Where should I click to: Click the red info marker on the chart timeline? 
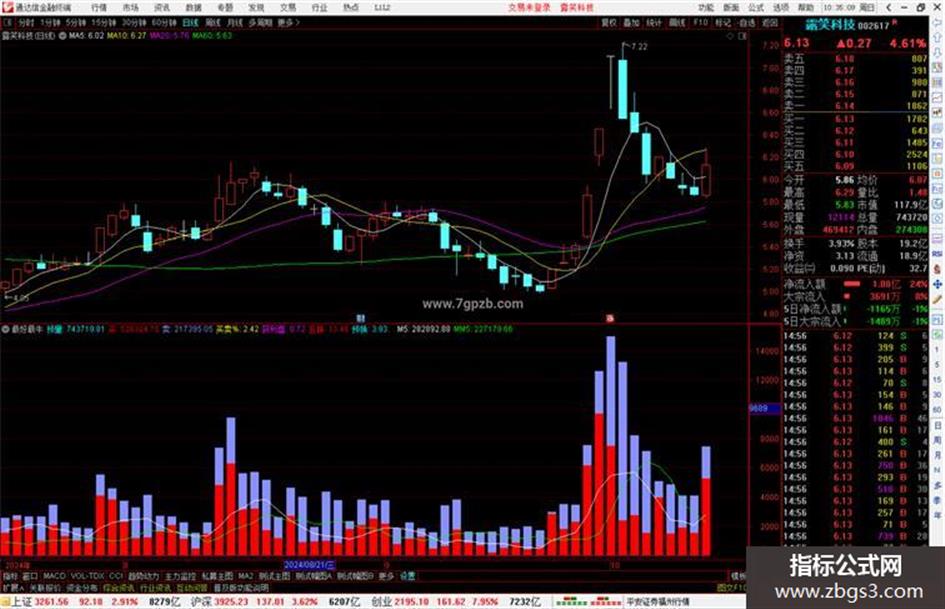pos(610,318)
